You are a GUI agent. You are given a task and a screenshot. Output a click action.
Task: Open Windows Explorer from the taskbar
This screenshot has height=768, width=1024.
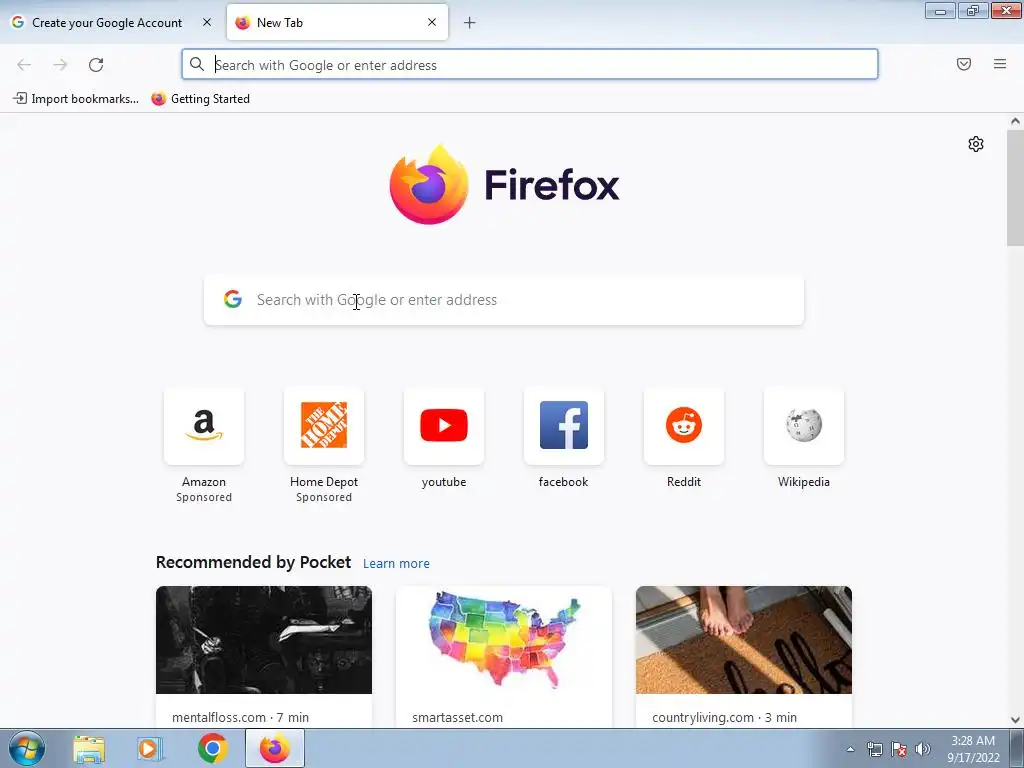tap(89, 748)
